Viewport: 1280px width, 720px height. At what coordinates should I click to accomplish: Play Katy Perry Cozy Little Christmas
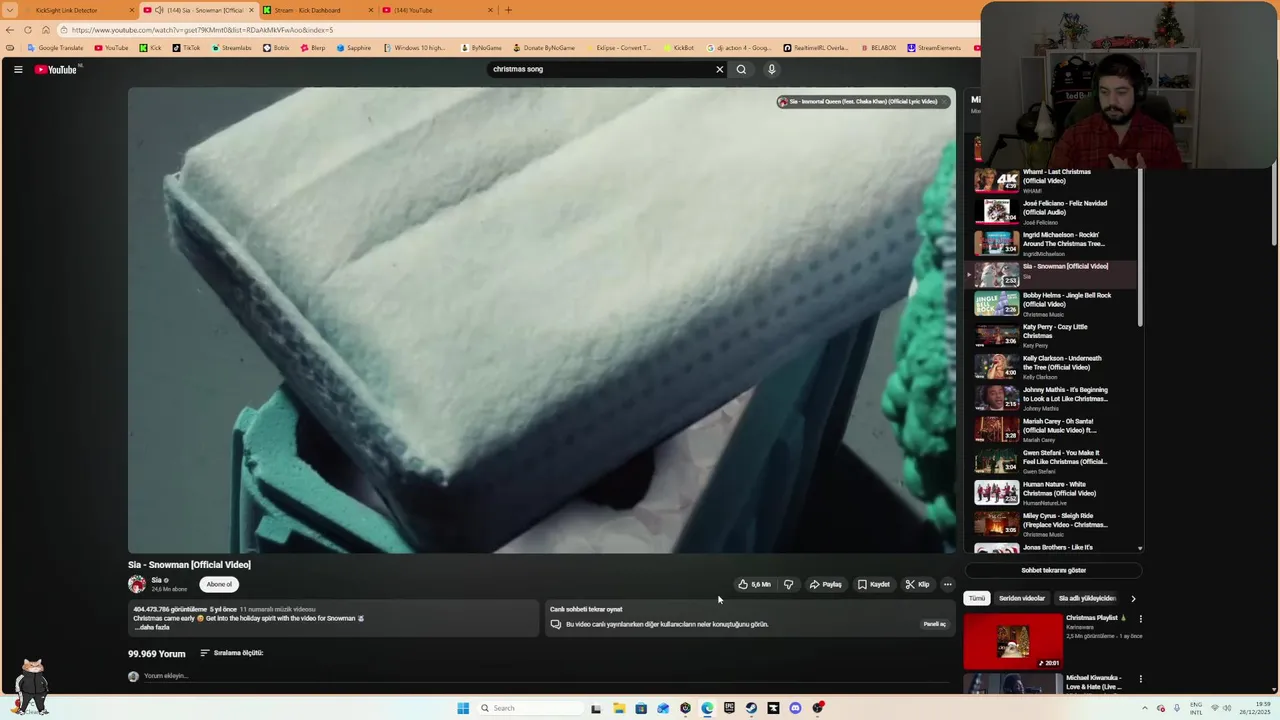tap(1052, 335)
